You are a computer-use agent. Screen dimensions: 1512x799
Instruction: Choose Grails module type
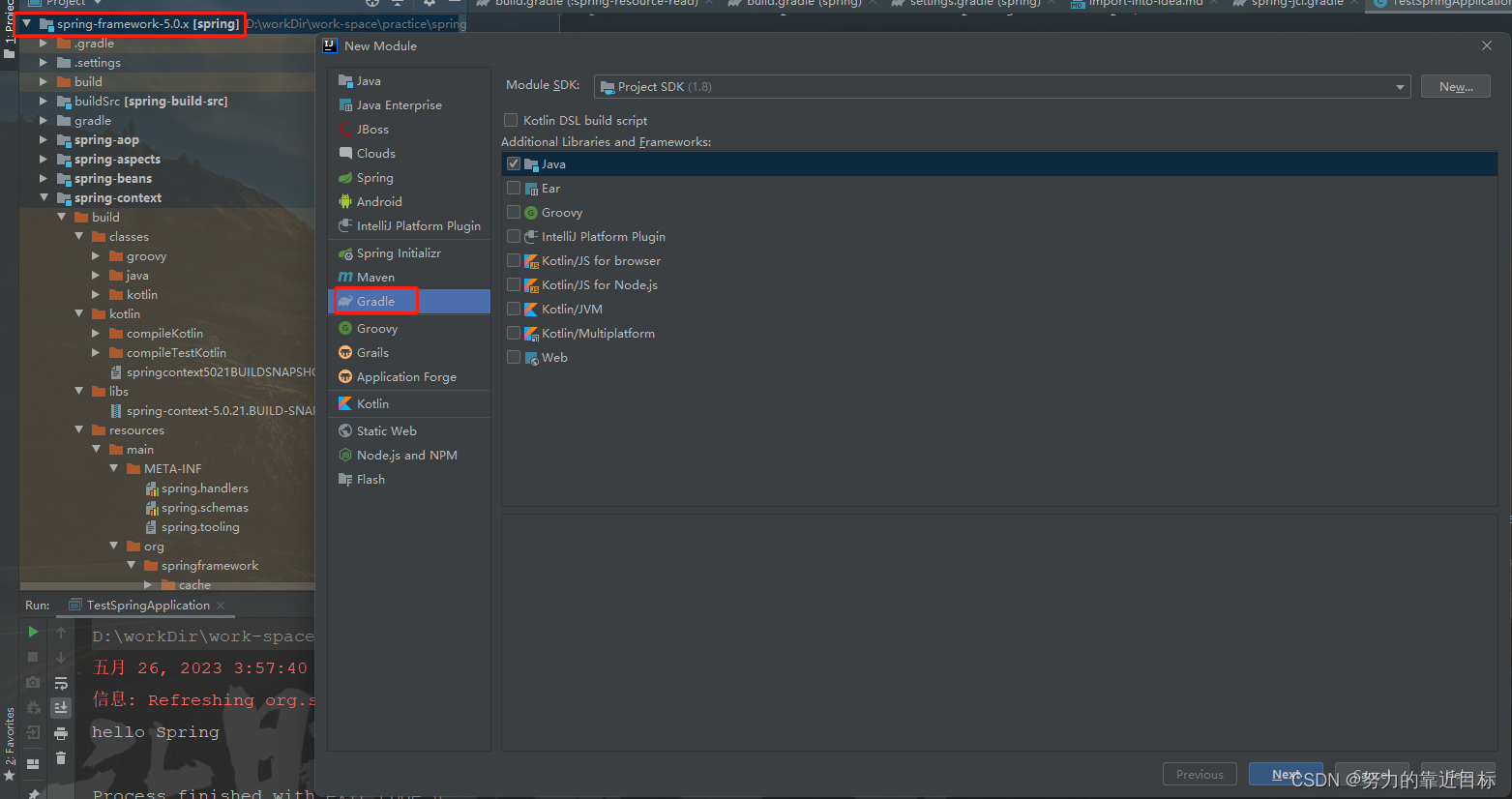pos(409,353)
